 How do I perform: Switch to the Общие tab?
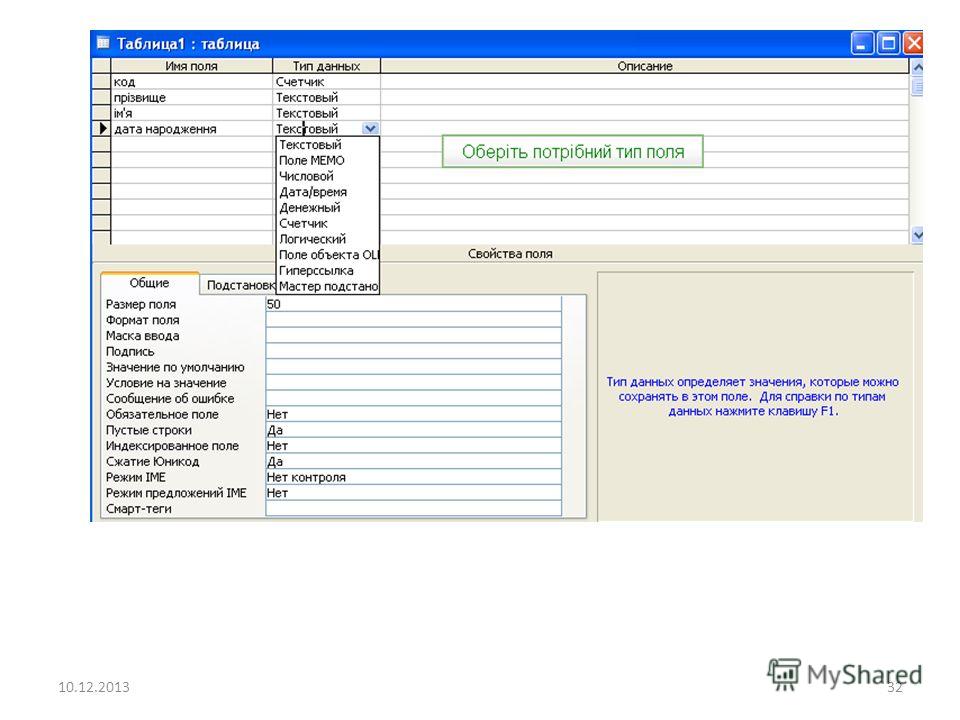149,283
